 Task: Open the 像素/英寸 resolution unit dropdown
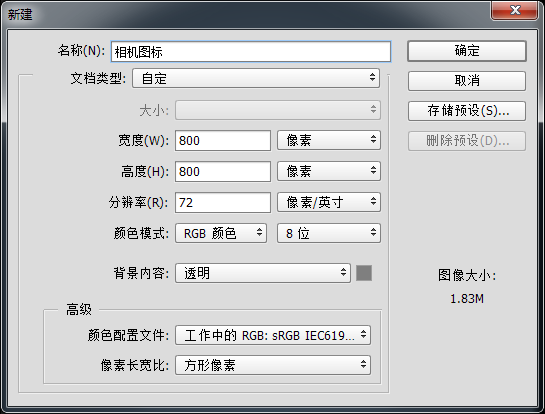click(329, 202)
